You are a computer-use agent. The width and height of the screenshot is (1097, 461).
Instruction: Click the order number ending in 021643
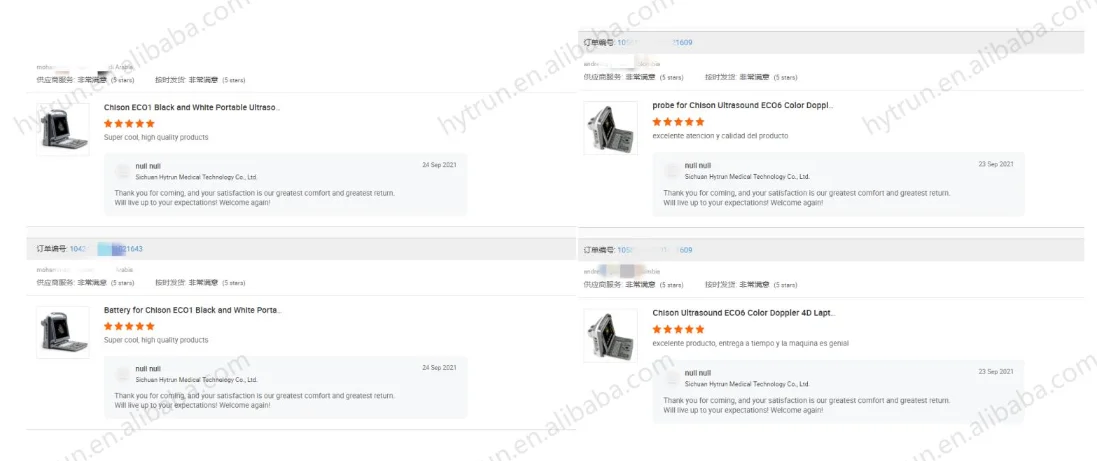(x=106, y=249)
